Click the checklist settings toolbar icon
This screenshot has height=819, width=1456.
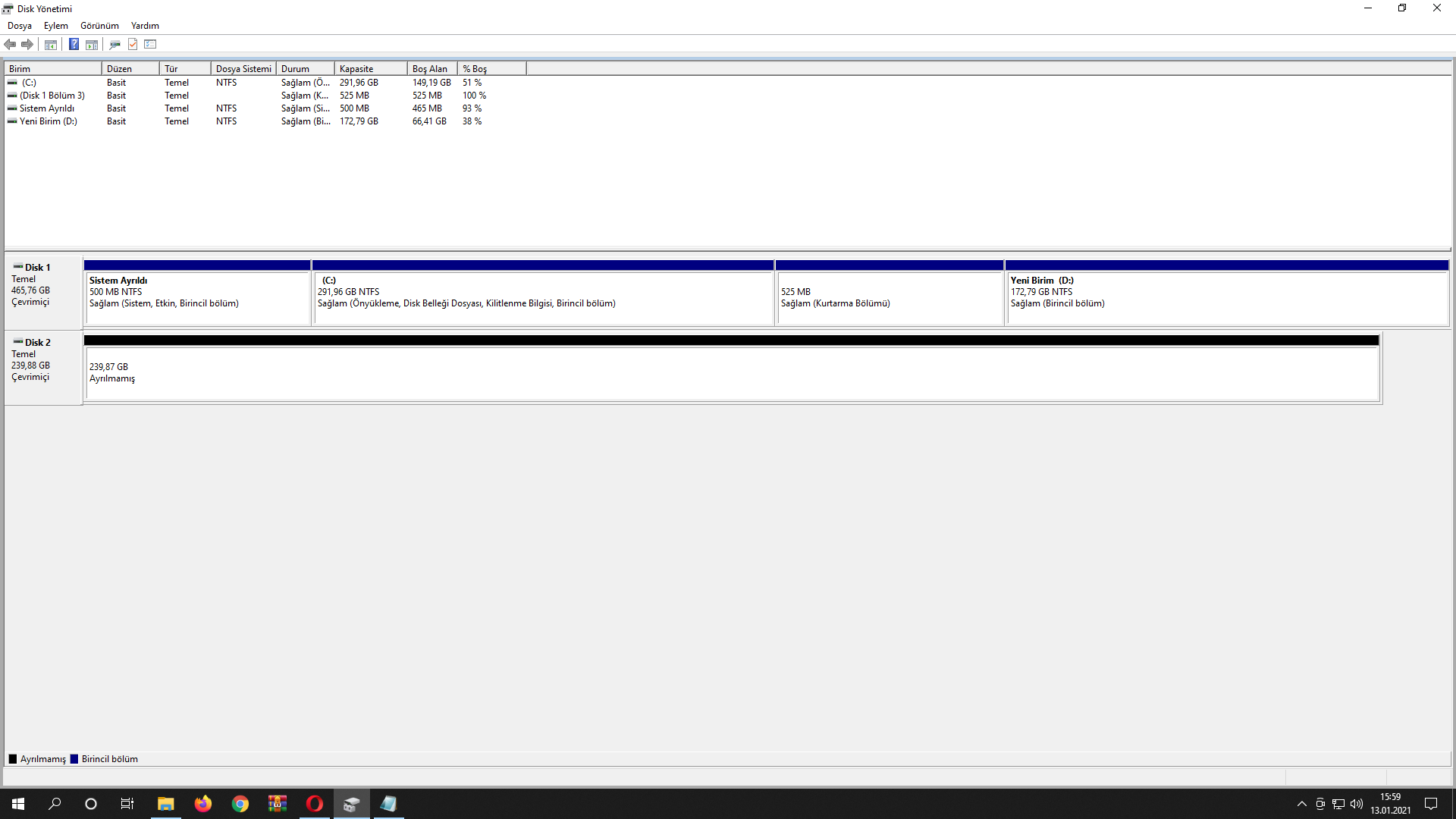[150, 45]
